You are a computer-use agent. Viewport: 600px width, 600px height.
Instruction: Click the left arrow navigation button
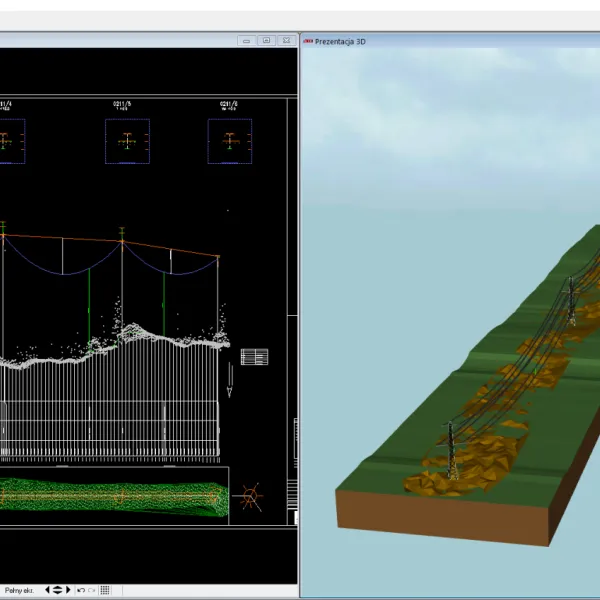(46, 590)
